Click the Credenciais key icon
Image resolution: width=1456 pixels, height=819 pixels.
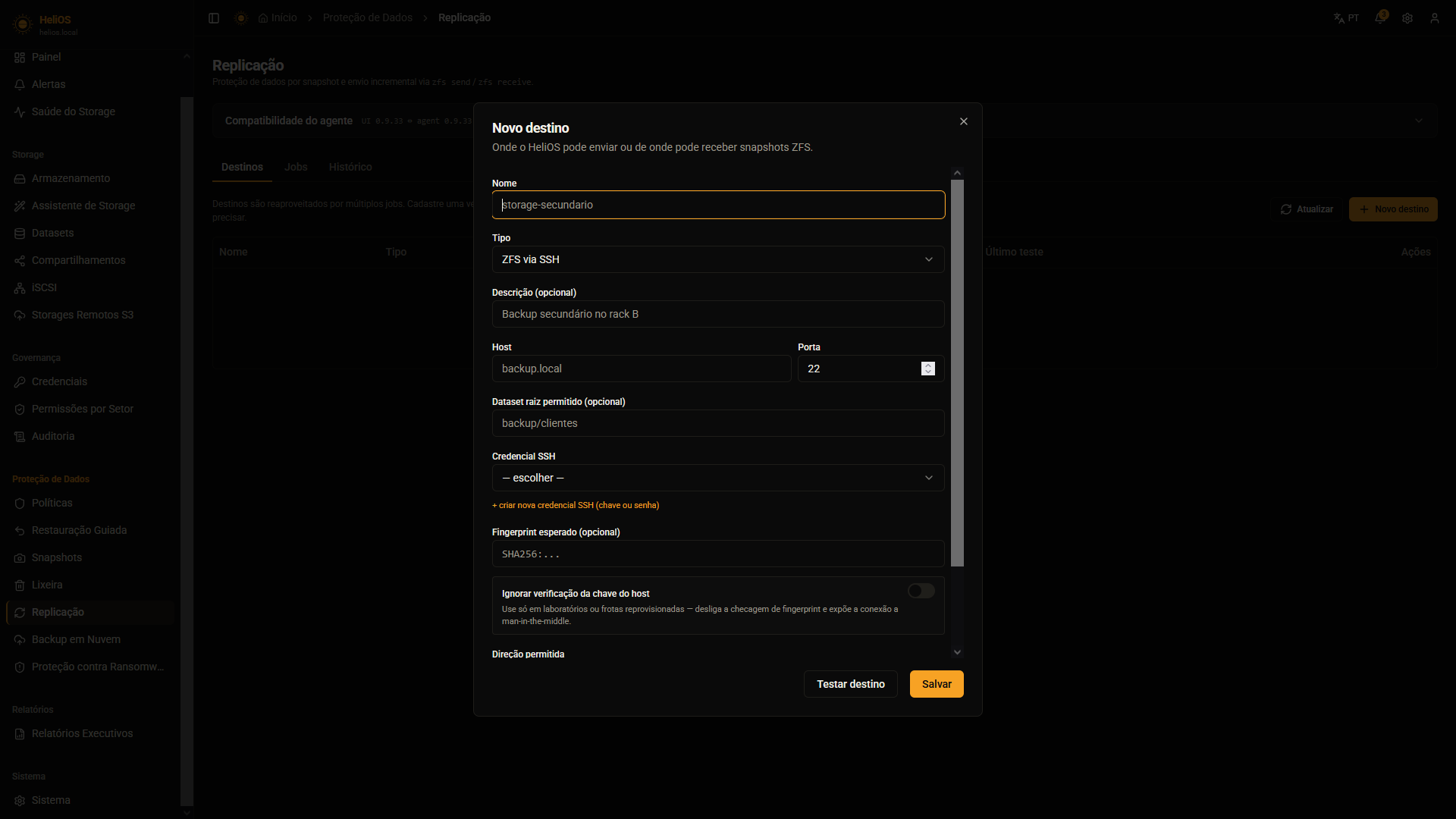point(20,381)
